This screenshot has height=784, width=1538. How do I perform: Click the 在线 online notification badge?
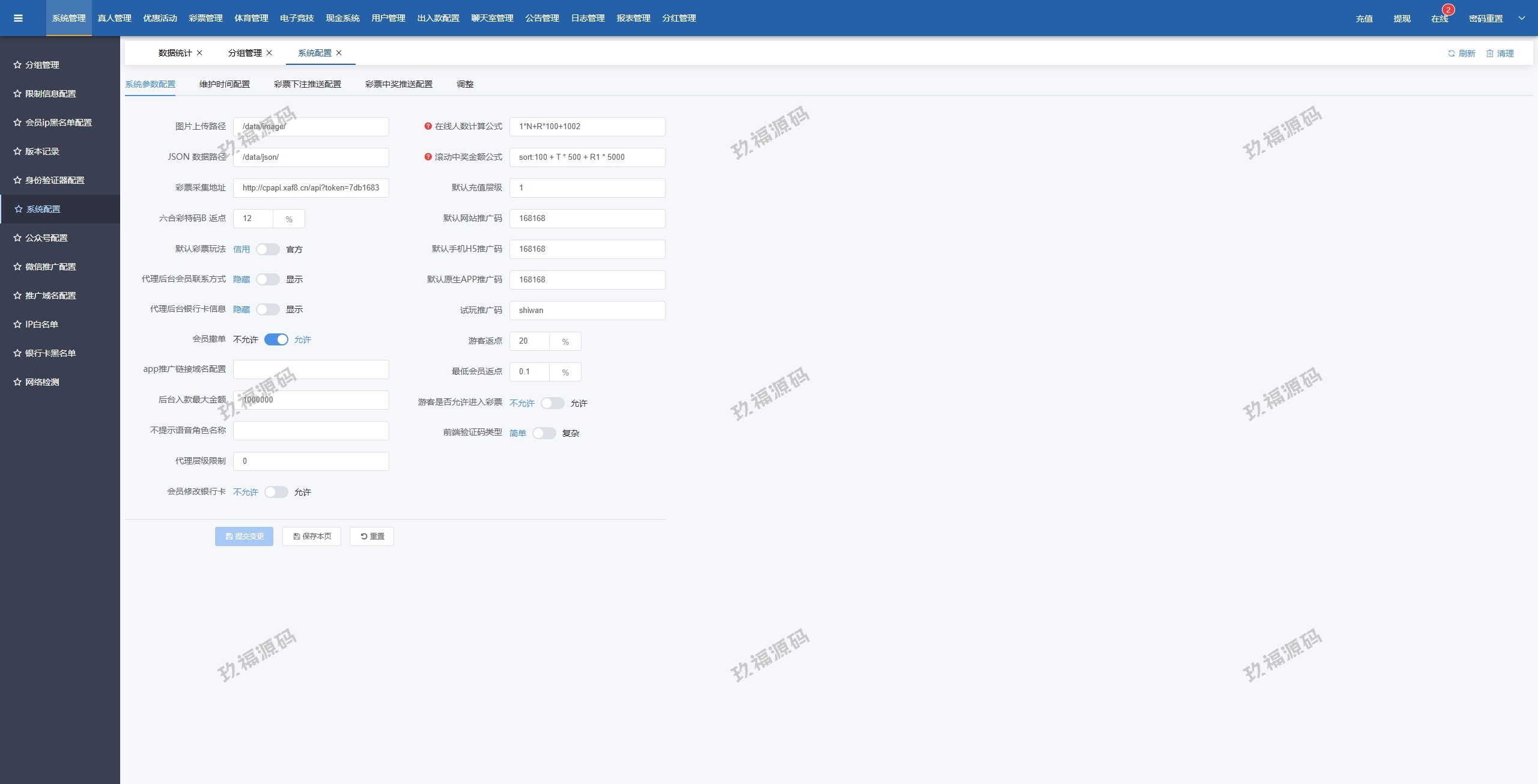click(x=1448, y=10)
